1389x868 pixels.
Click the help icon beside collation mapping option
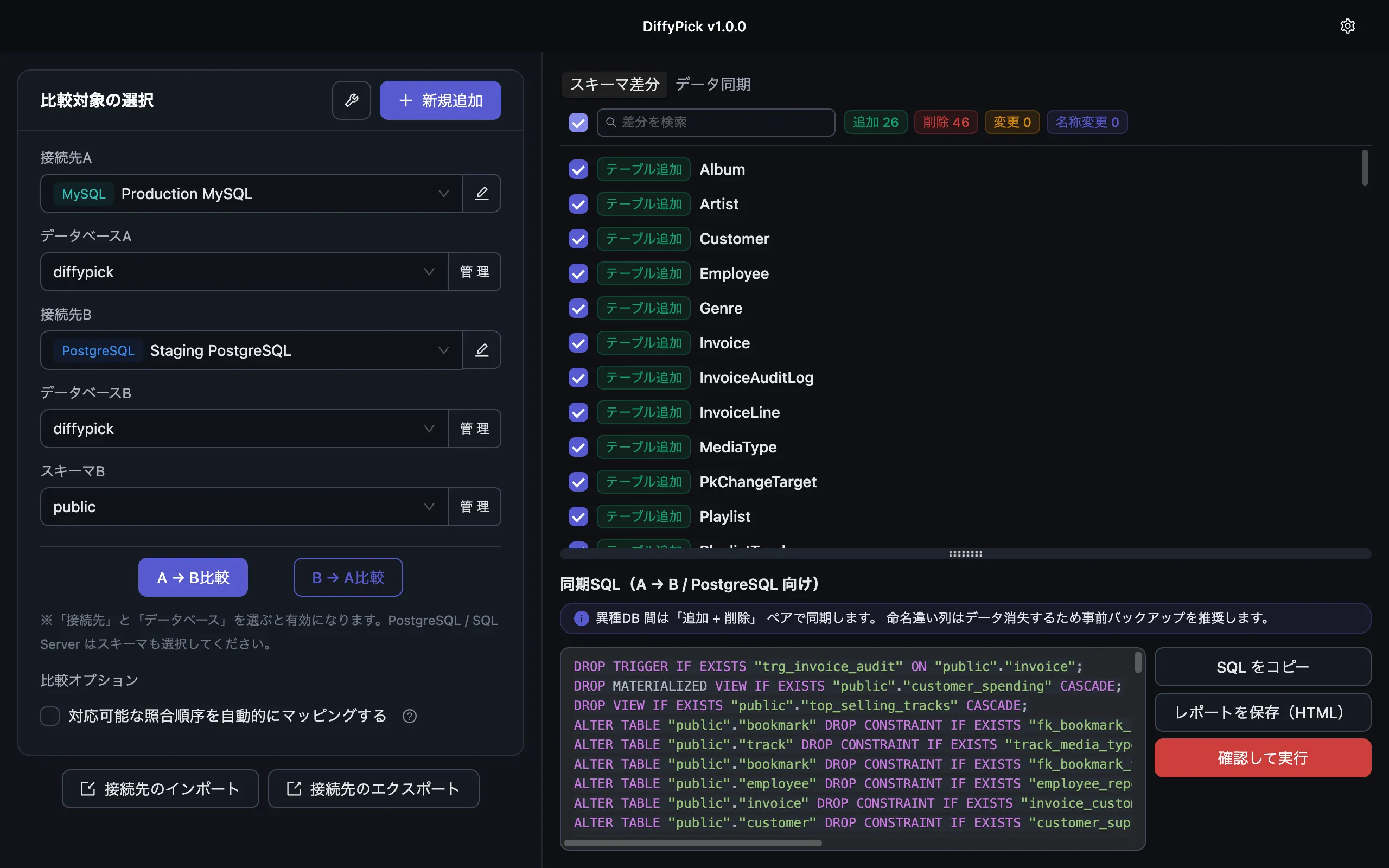[x=409, y=716]
